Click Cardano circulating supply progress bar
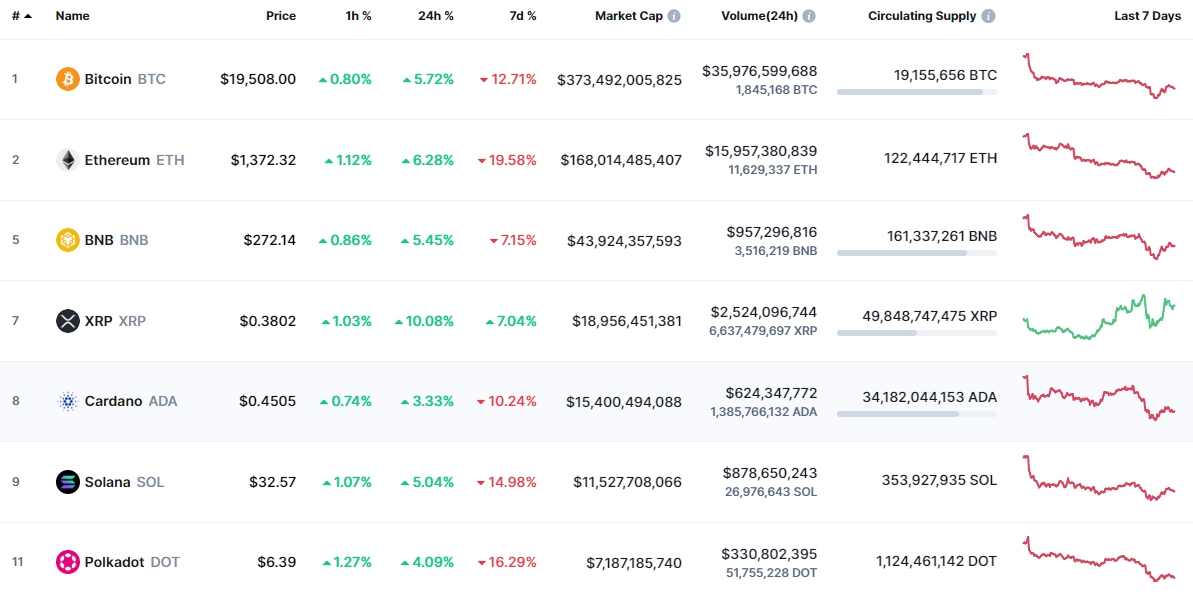 coord(917,414)
